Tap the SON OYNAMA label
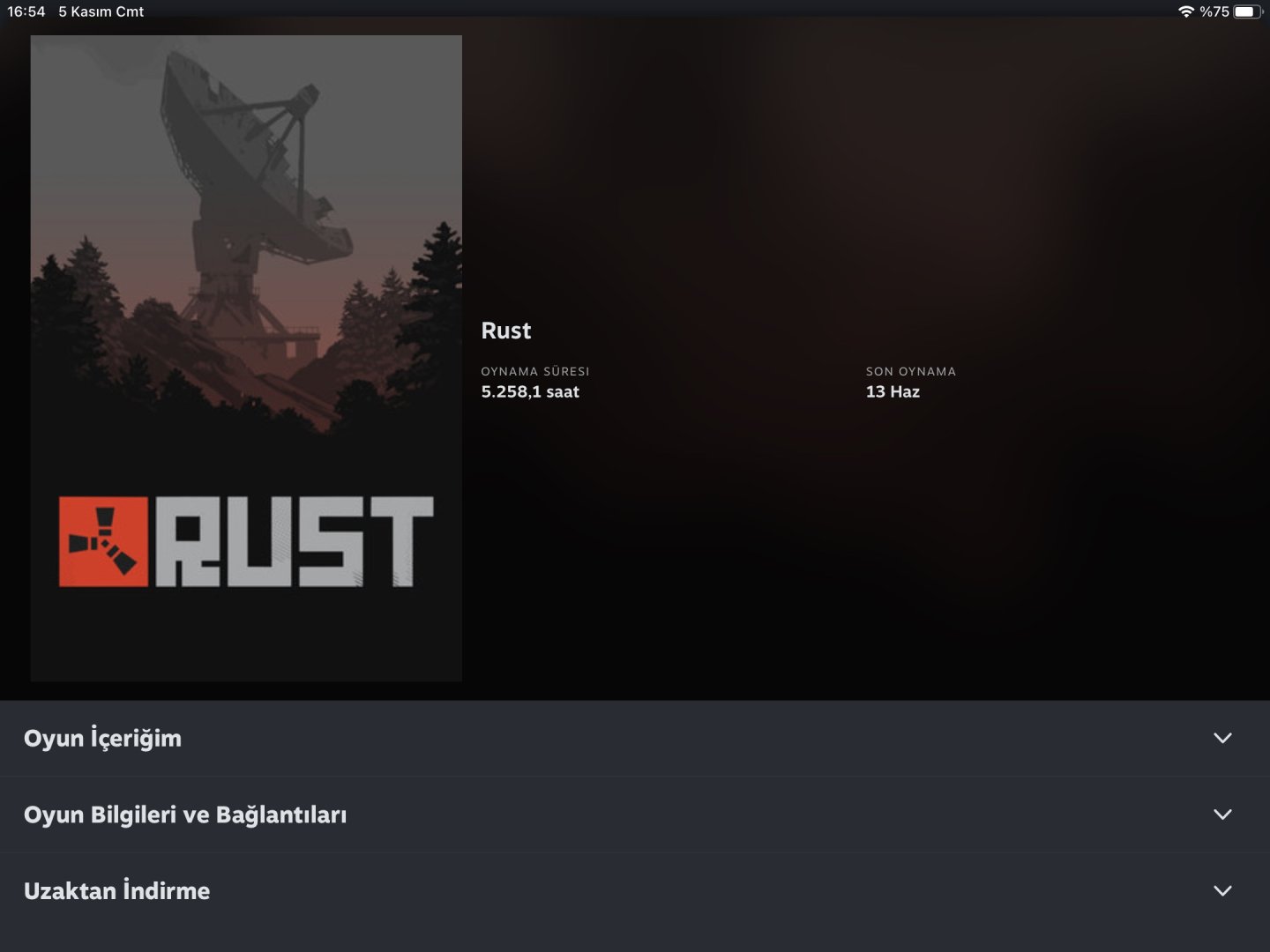The width and height of the screenshot is (1270, 952). click(x=911, y=371)
